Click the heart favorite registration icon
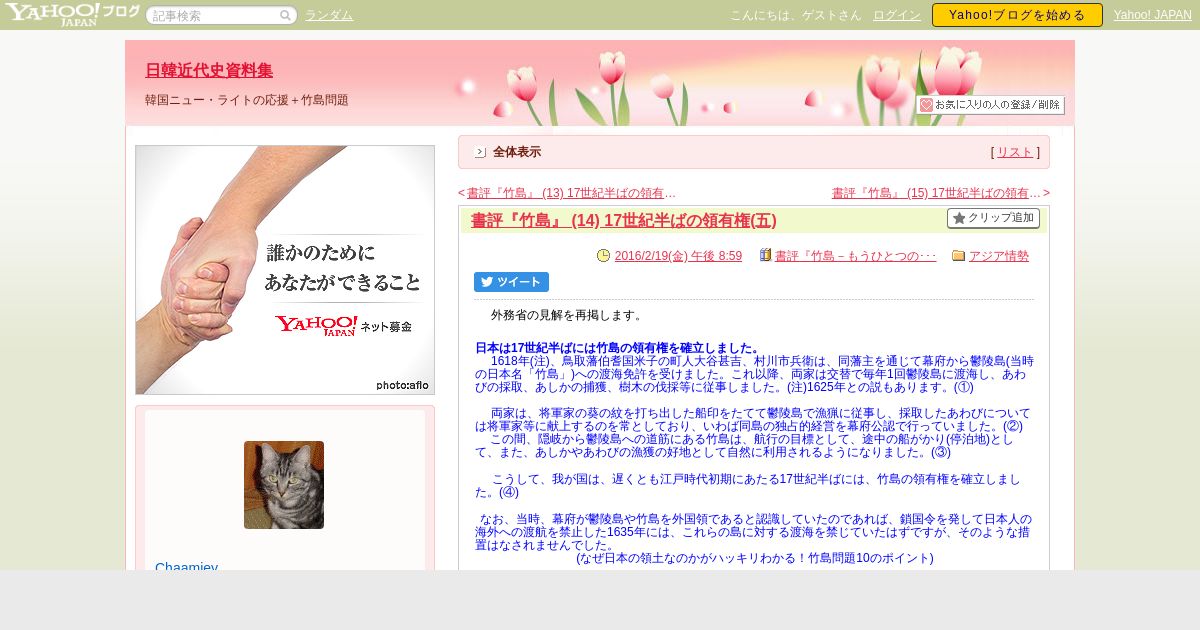Image resolution: width=1200 pixels, height=630 pixels. [926, 105]
